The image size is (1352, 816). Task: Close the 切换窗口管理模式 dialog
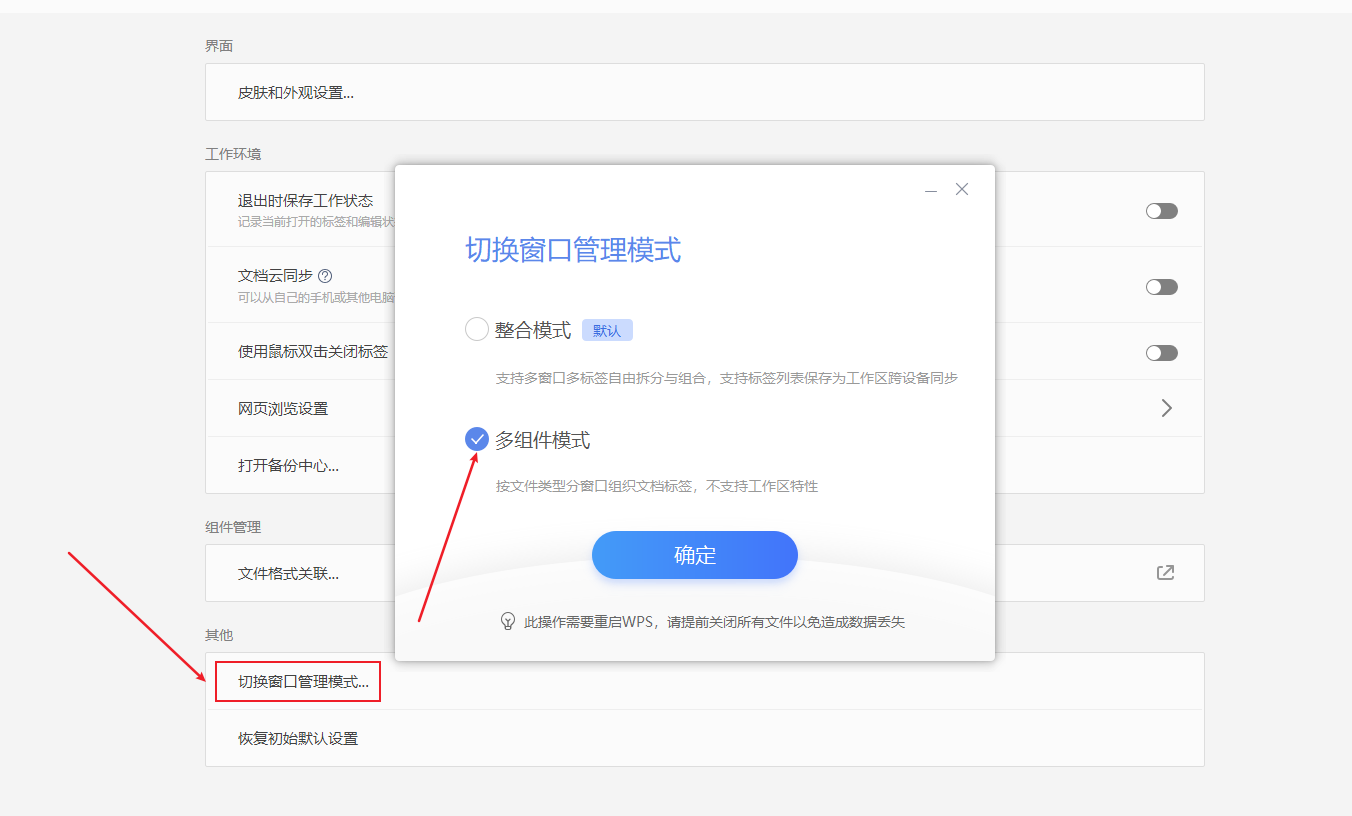pyautogui.click(x=961, y=188)
